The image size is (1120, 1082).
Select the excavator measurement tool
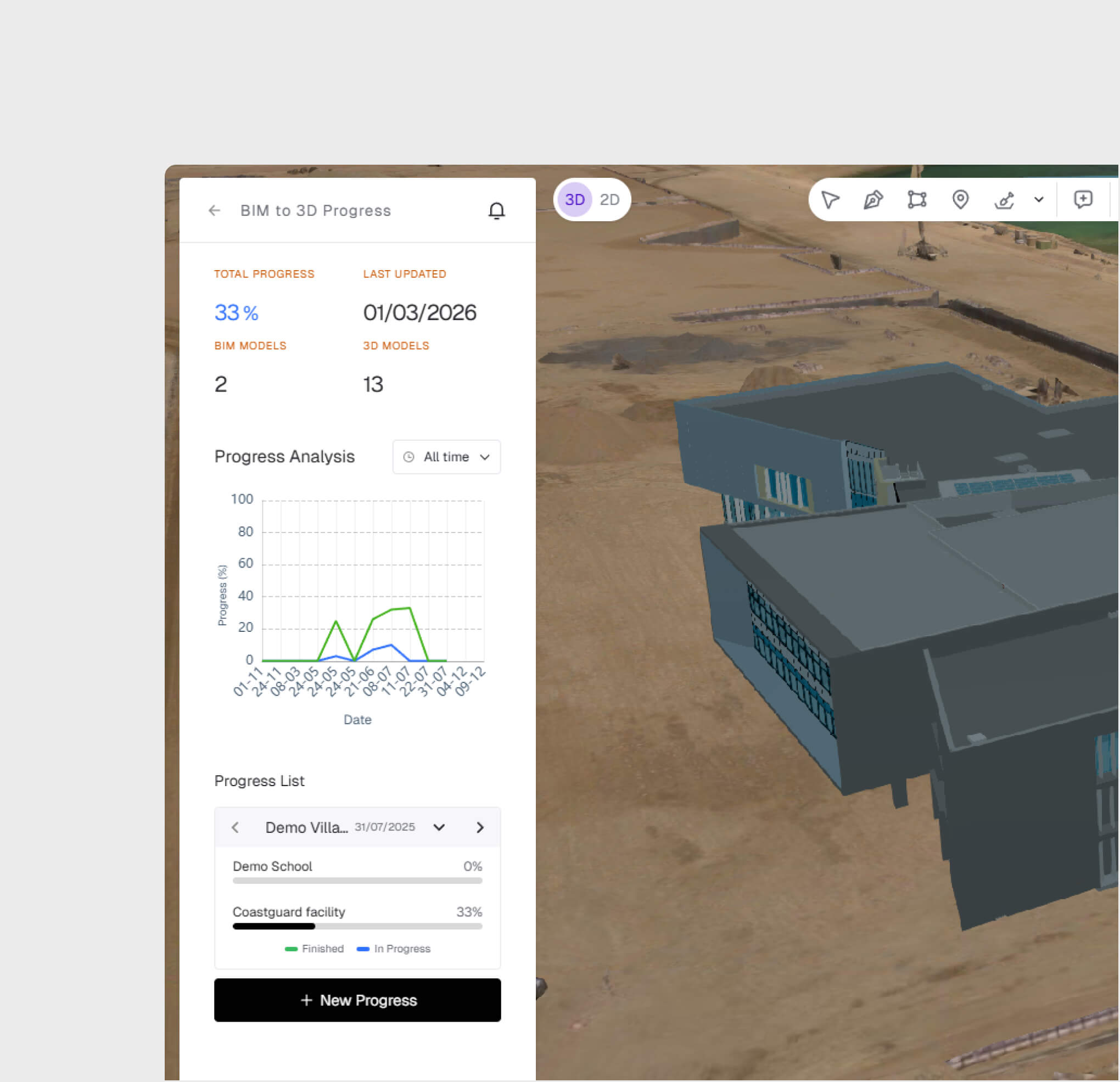click(x=1004, y=200)
